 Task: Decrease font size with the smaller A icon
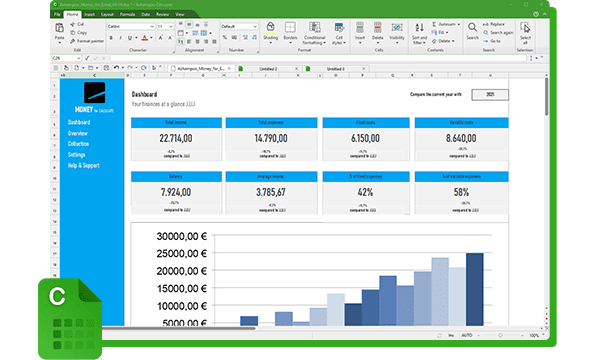tap(170, 38)
